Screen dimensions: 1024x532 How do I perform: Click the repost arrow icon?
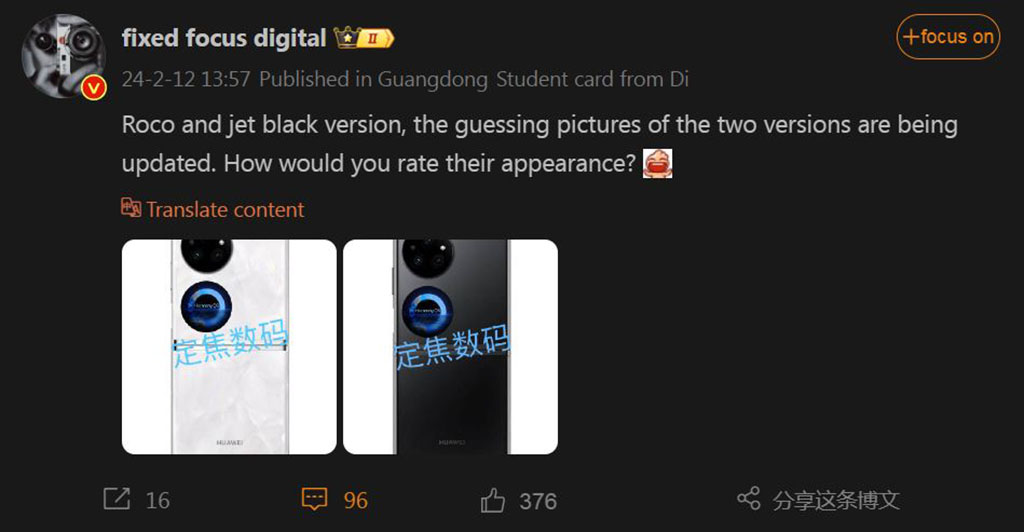click(117, 499)
